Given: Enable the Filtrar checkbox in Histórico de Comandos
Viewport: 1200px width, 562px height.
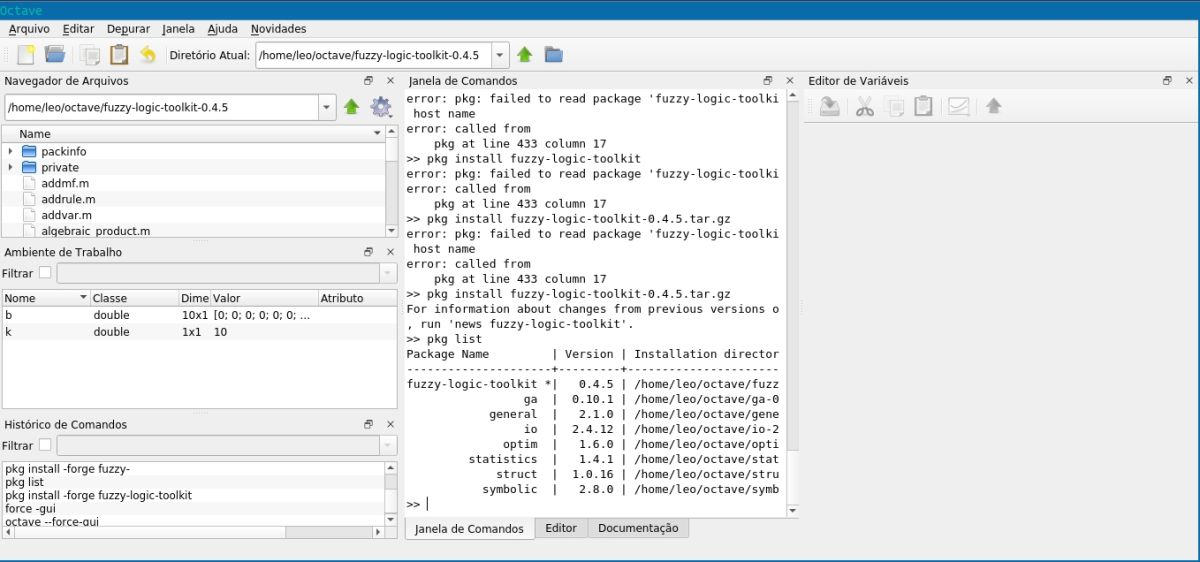Looking at the screenshot, I should pyautogui.click(x=45, y=445).
